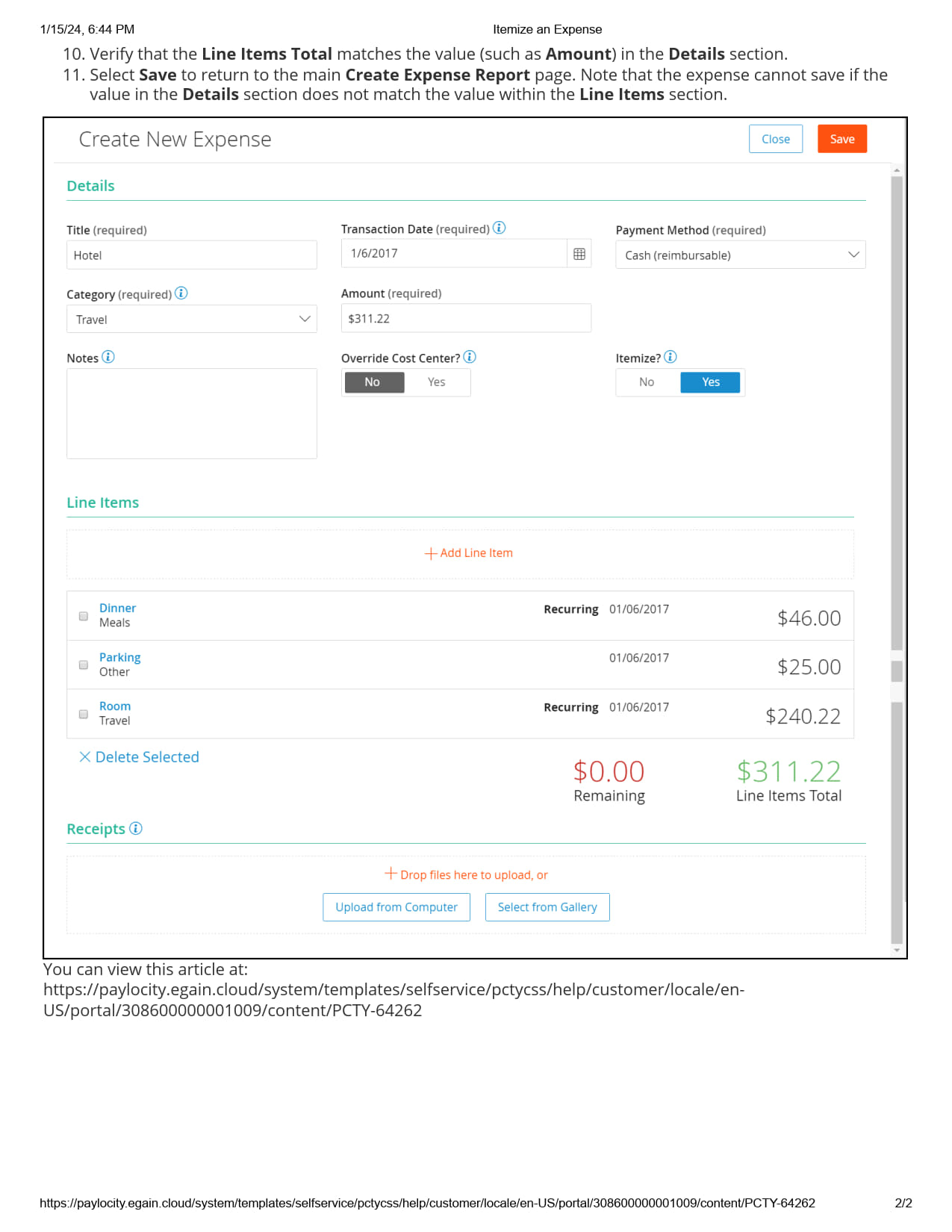Click Delete Selected link

[140, 757]
